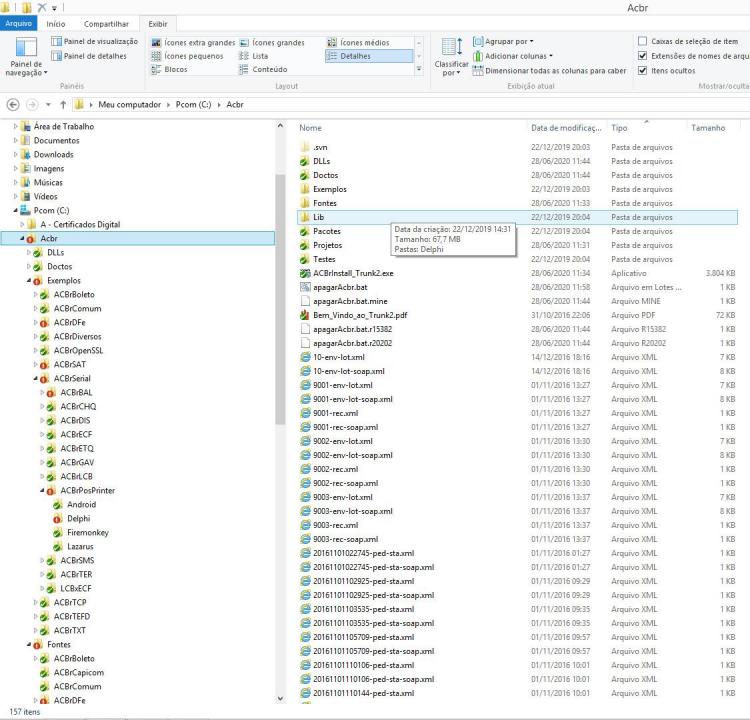Select apagarAcbr.bat.mine file
This screenshot has height=720, width=750.
350,301
